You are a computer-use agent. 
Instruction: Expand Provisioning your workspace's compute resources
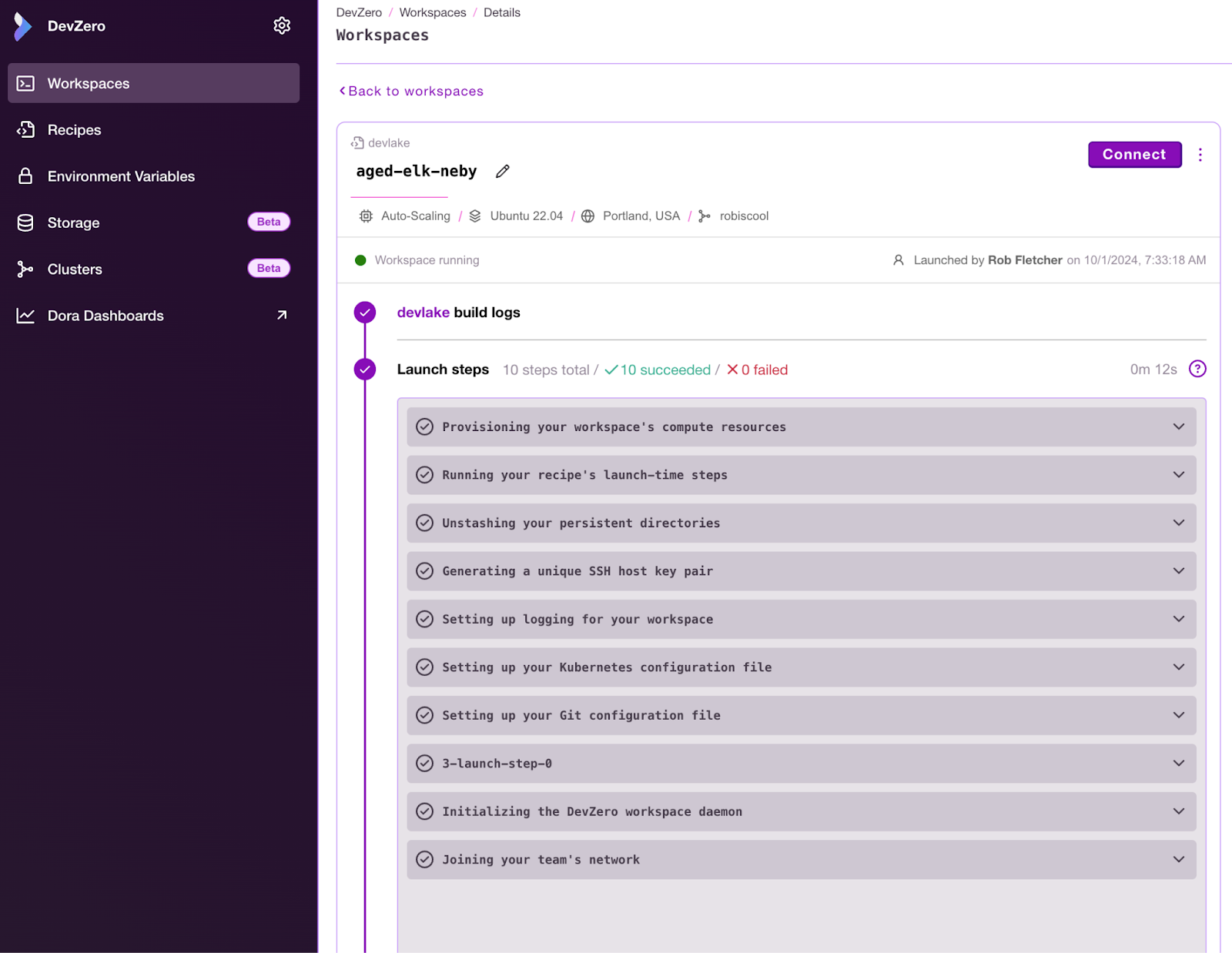(x=1178, y=426)
